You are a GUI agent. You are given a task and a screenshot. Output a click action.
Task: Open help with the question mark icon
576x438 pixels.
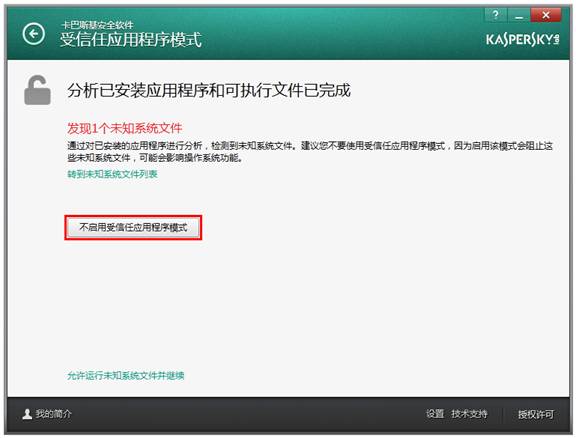[x=496, y=15]
